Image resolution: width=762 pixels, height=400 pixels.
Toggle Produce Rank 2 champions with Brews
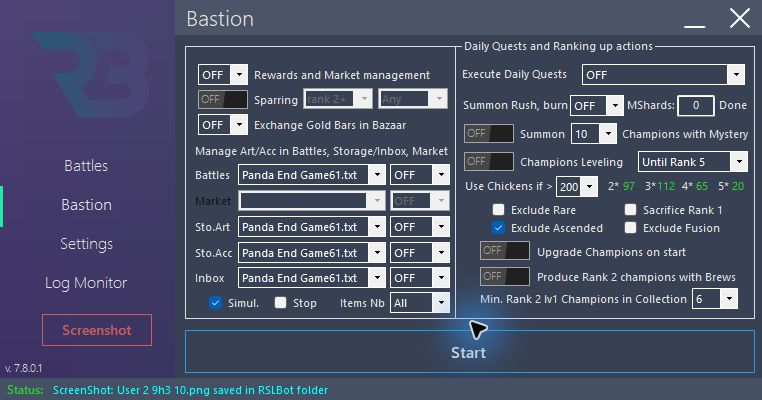pos(504,277)
